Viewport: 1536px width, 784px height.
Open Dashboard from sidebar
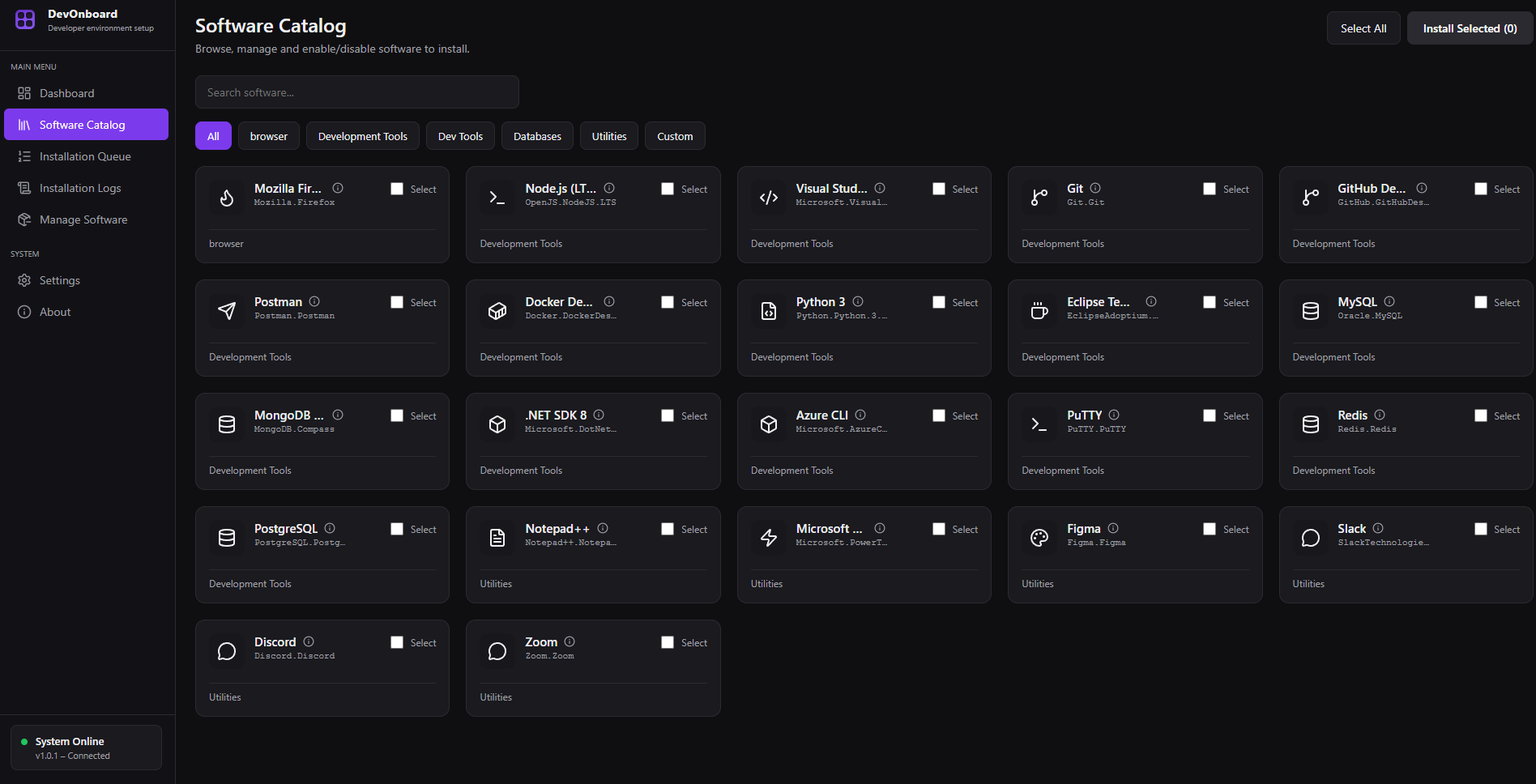[x=86, y=93]
